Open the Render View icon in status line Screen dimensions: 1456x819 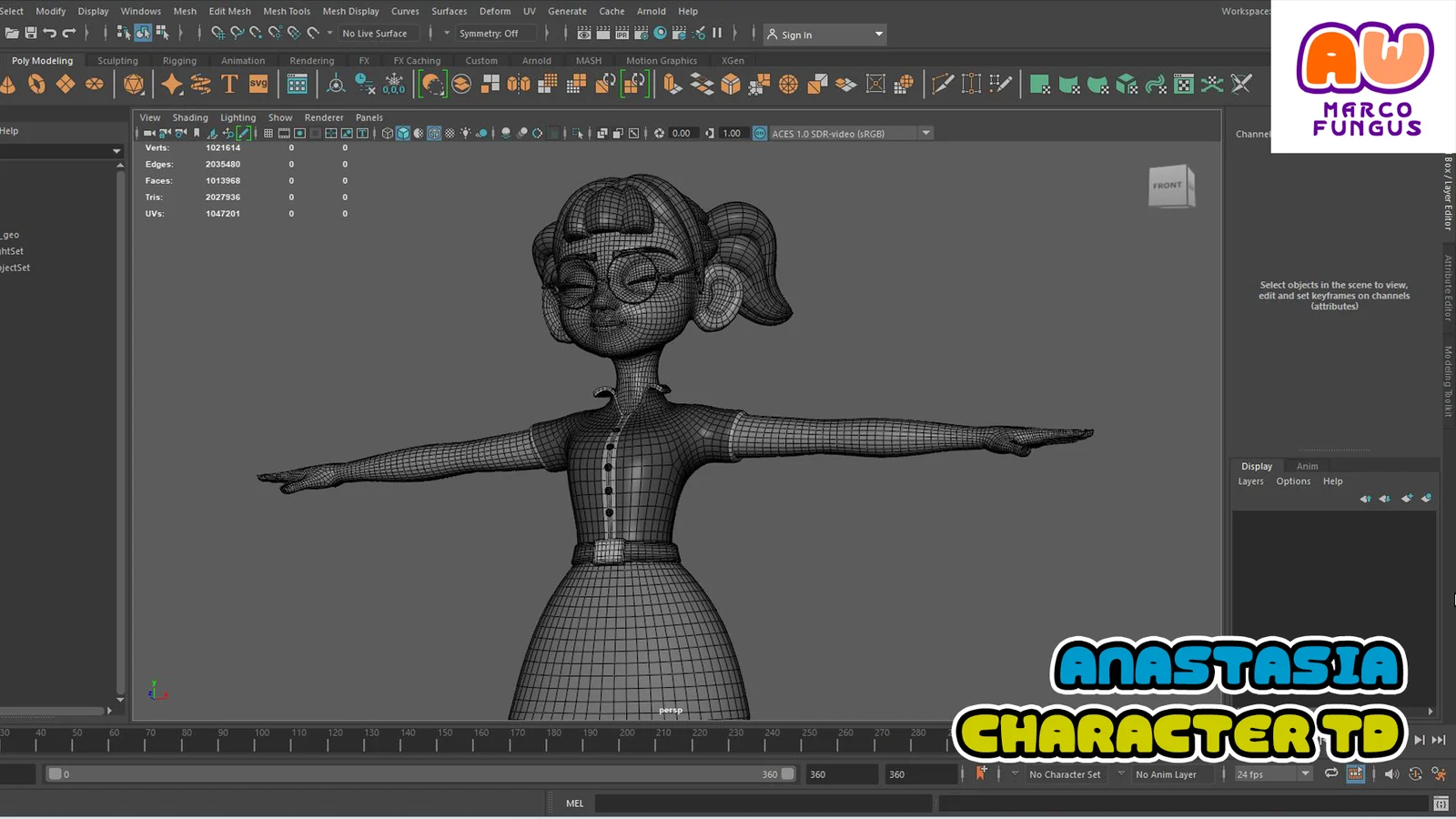click(x=583, y=34)
